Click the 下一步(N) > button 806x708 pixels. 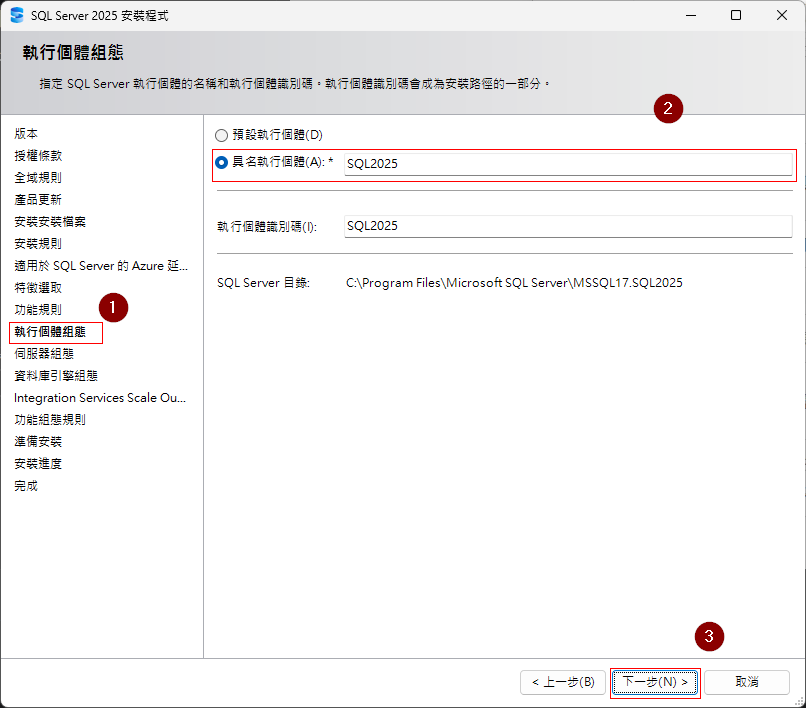pos(655,682)
